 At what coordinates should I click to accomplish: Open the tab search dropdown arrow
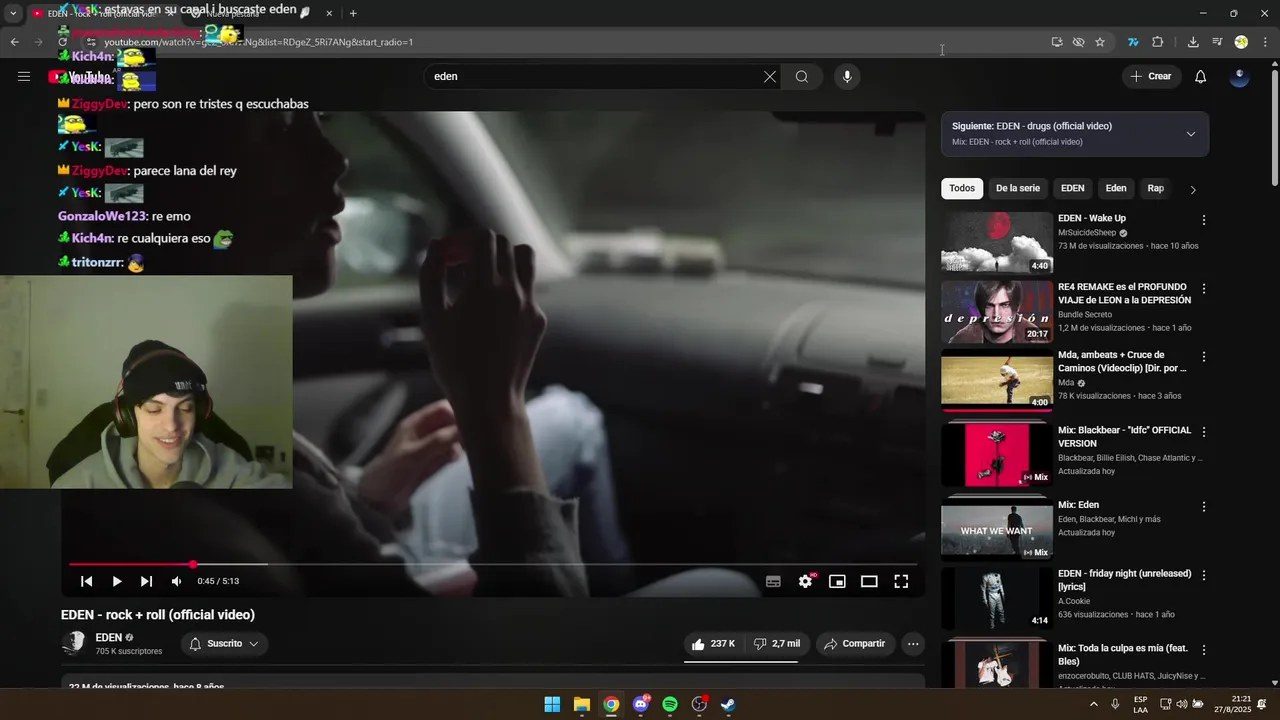click(x=13, y=13)
